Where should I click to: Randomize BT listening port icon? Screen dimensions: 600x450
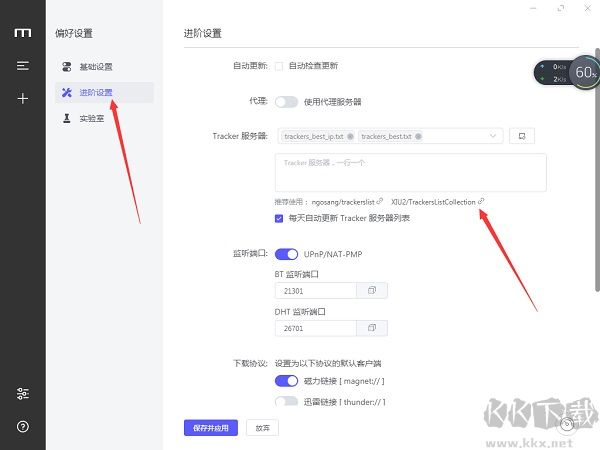(372, 290)
